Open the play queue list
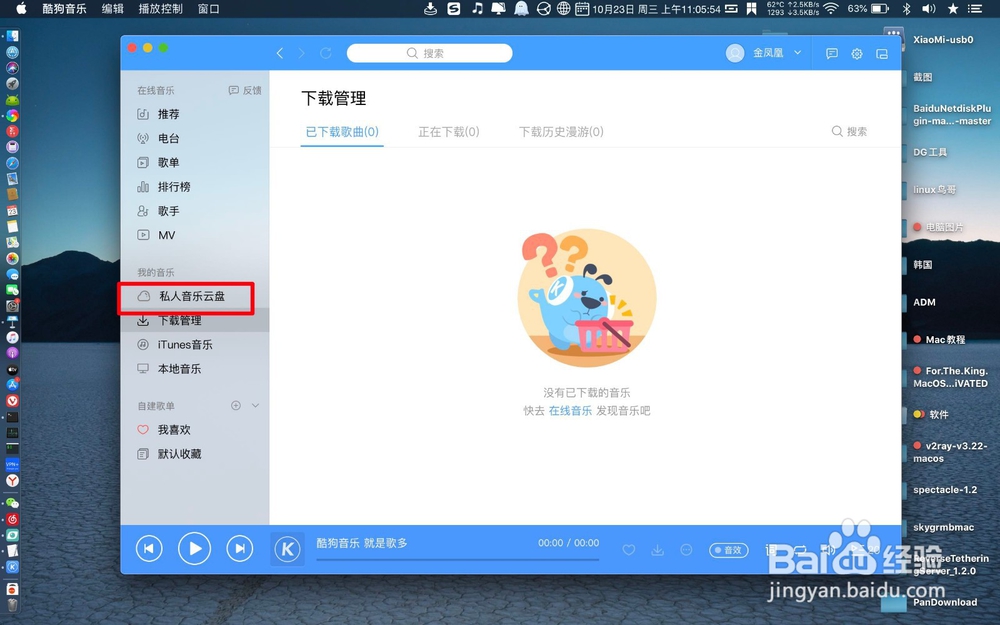 [865, 549]
